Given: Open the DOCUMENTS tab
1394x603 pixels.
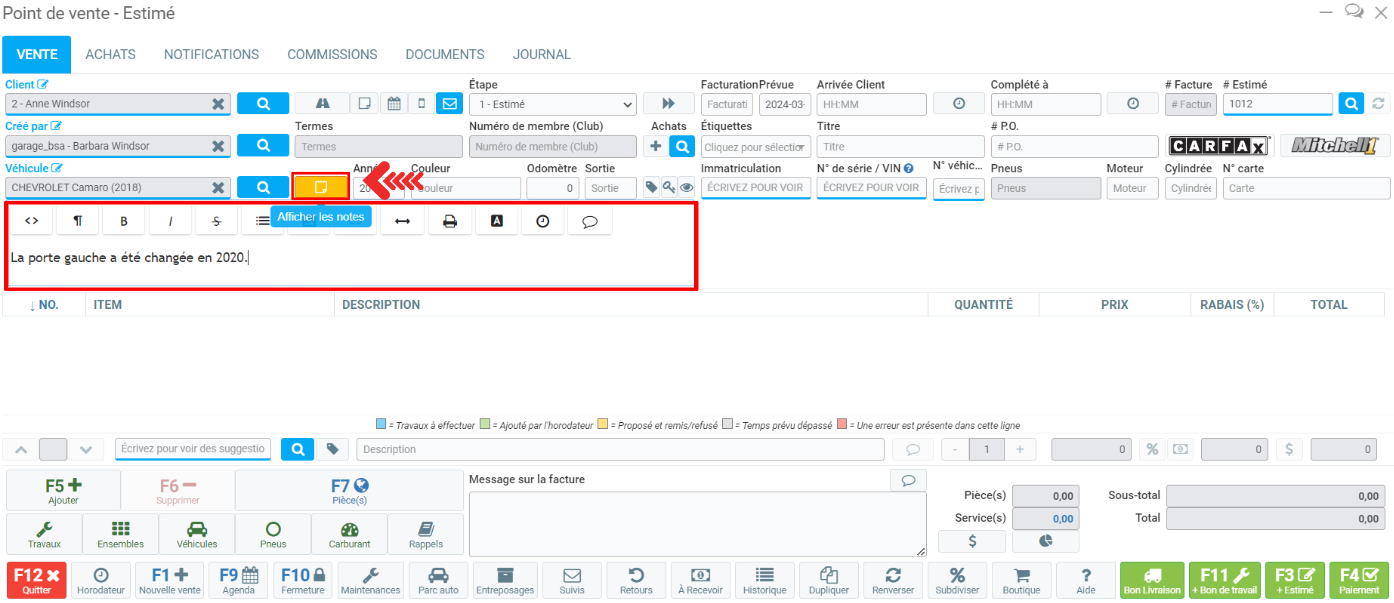Looking at the screenshot, I should point(444,55).
